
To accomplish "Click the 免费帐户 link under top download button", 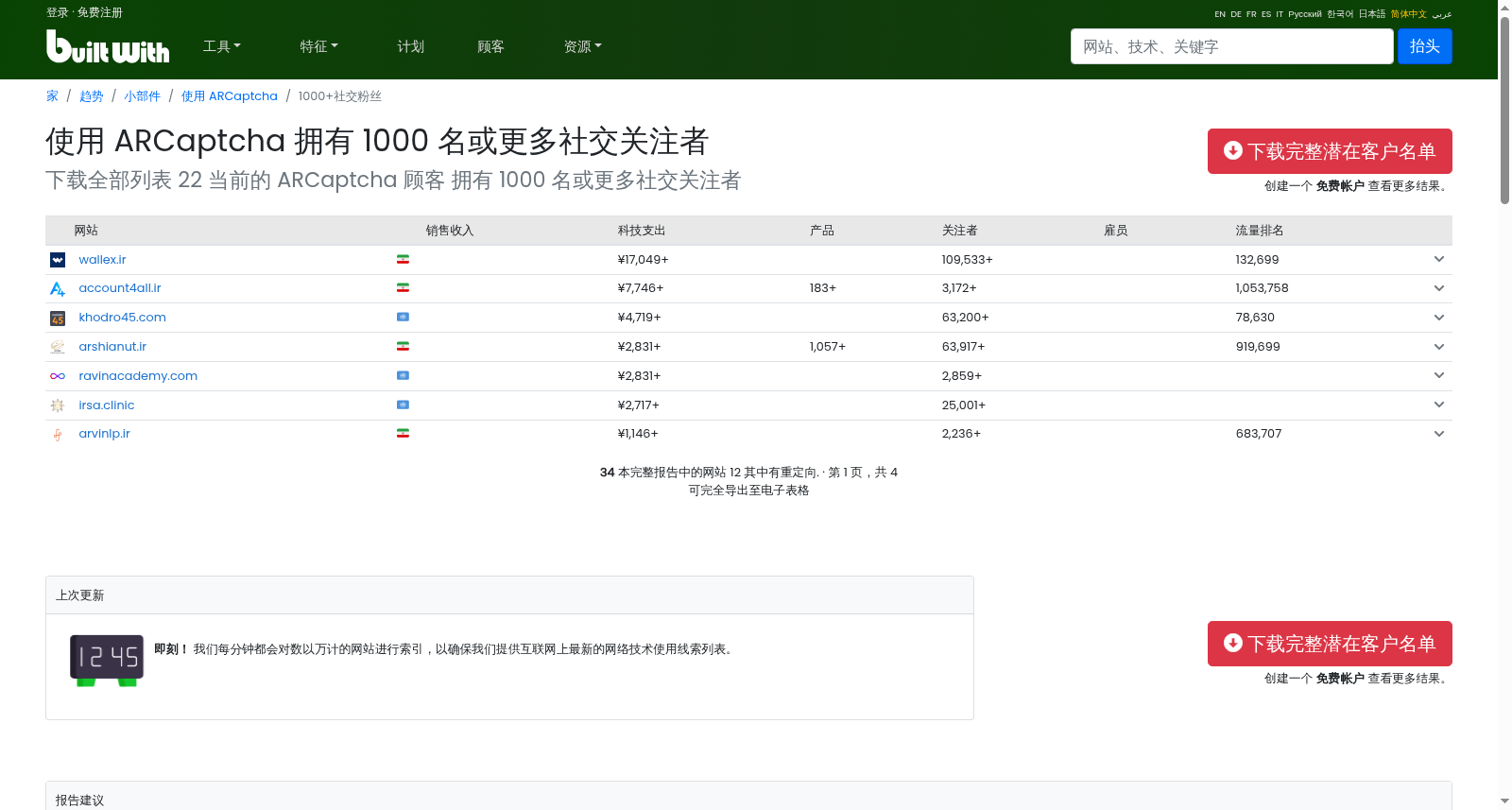I will click(1340, 186).
